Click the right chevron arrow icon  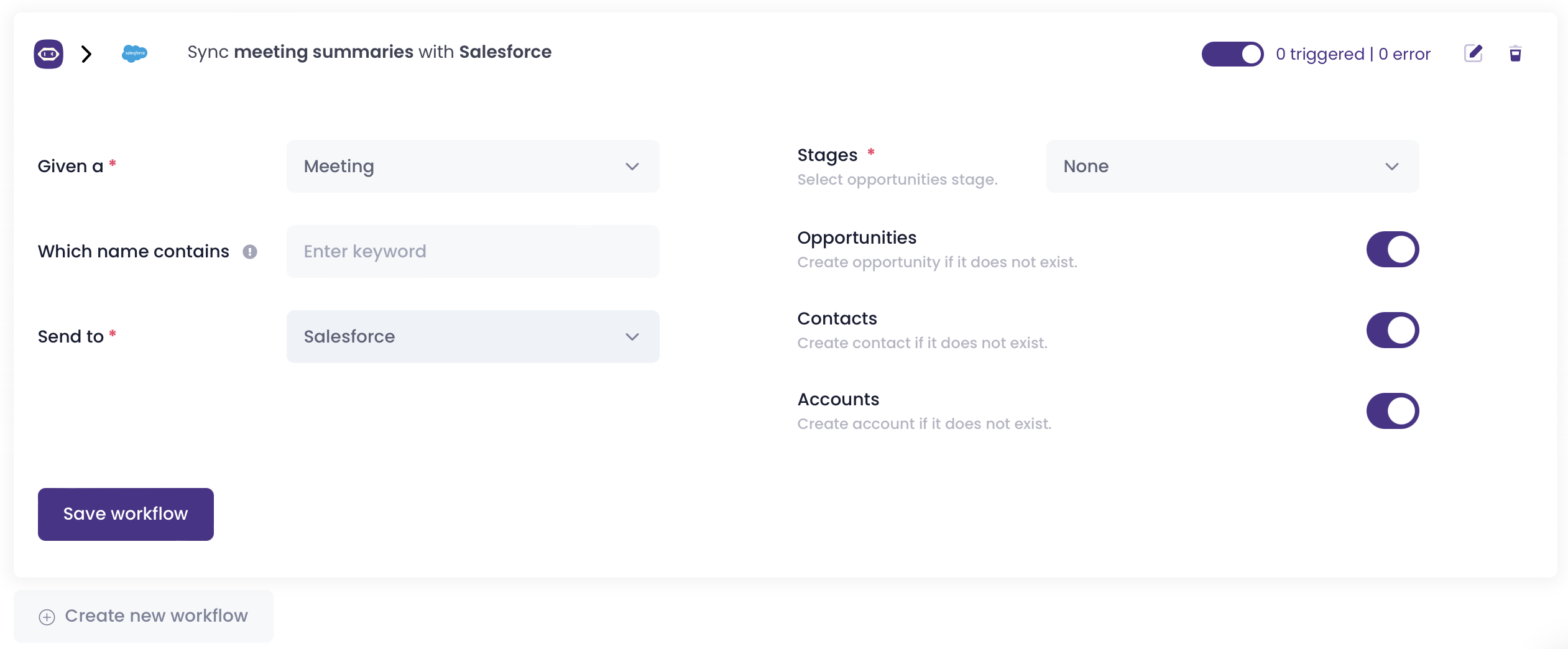pyautogui.click(x=87, y=54)
